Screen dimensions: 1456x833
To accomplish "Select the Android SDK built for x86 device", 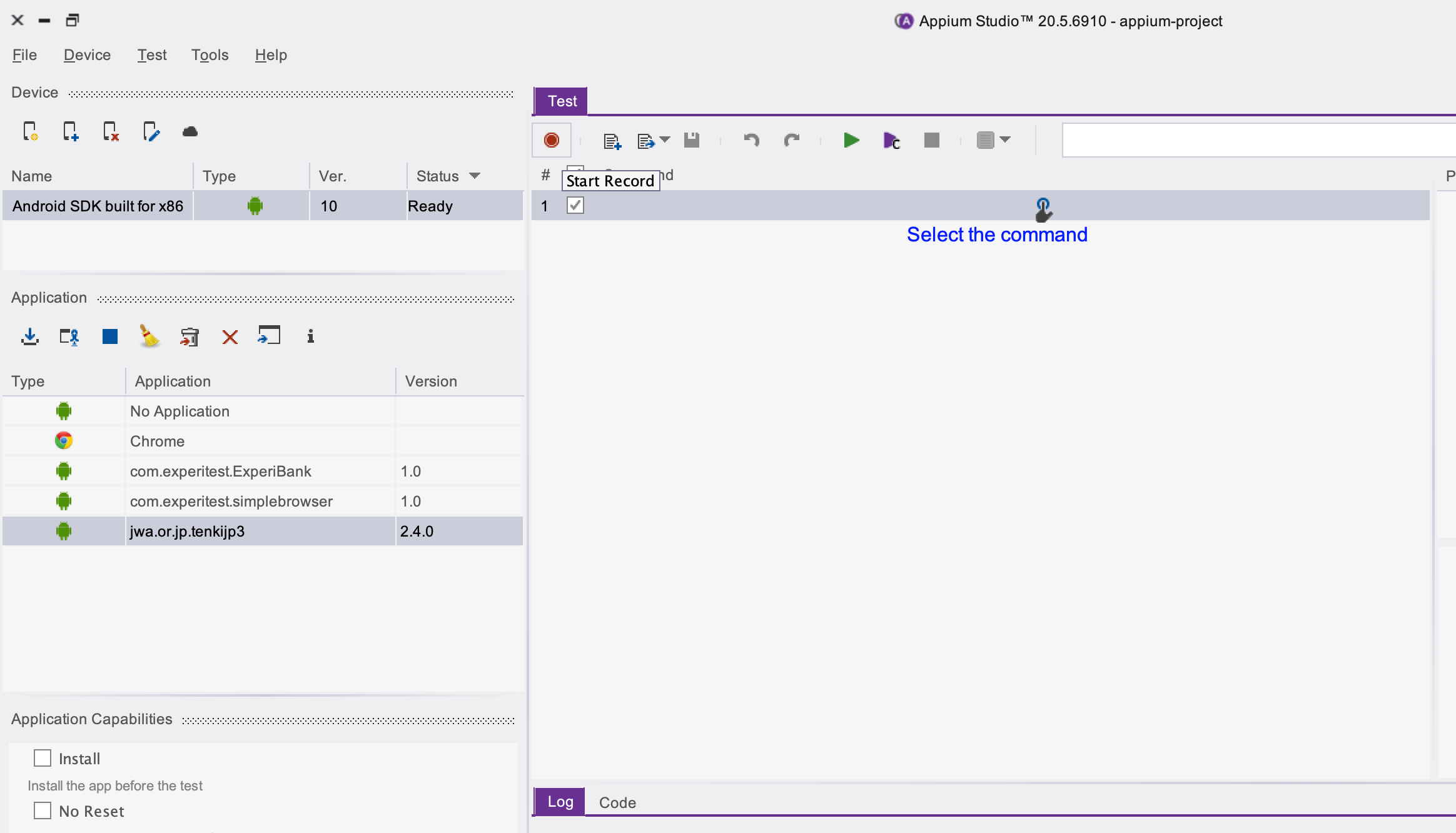I will [263, 206].
